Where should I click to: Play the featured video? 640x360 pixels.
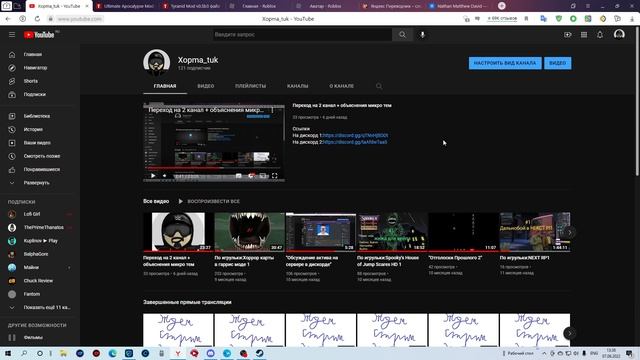153,176
